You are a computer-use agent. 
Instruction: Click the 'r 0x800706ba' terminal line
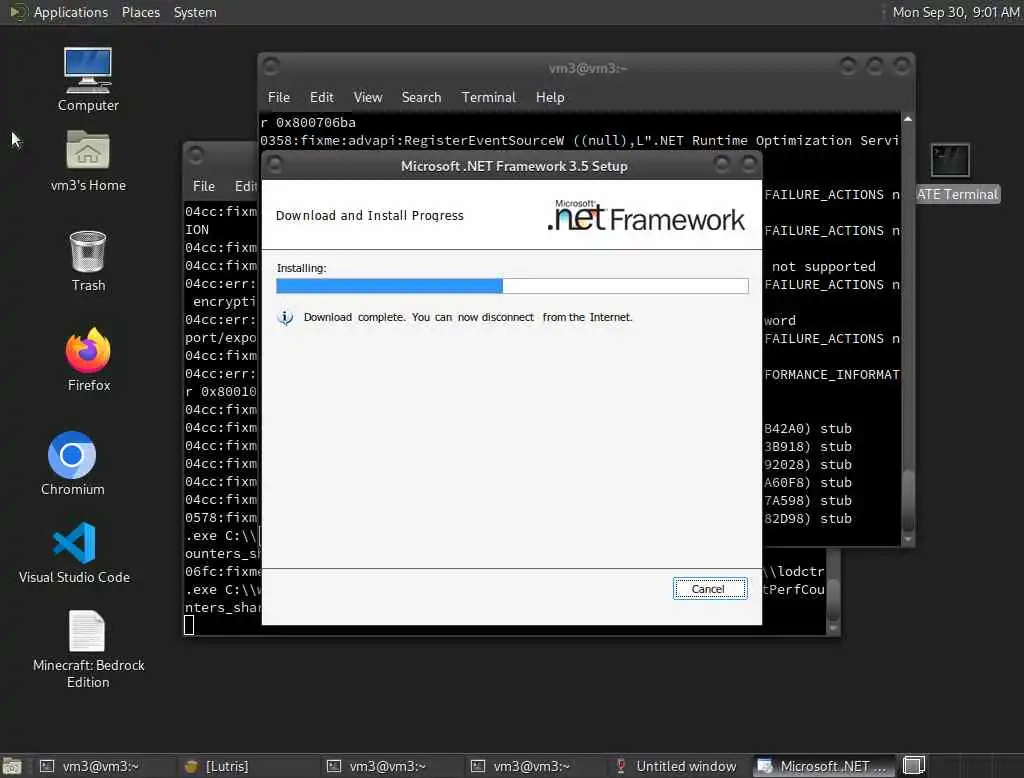coord(308,123)
